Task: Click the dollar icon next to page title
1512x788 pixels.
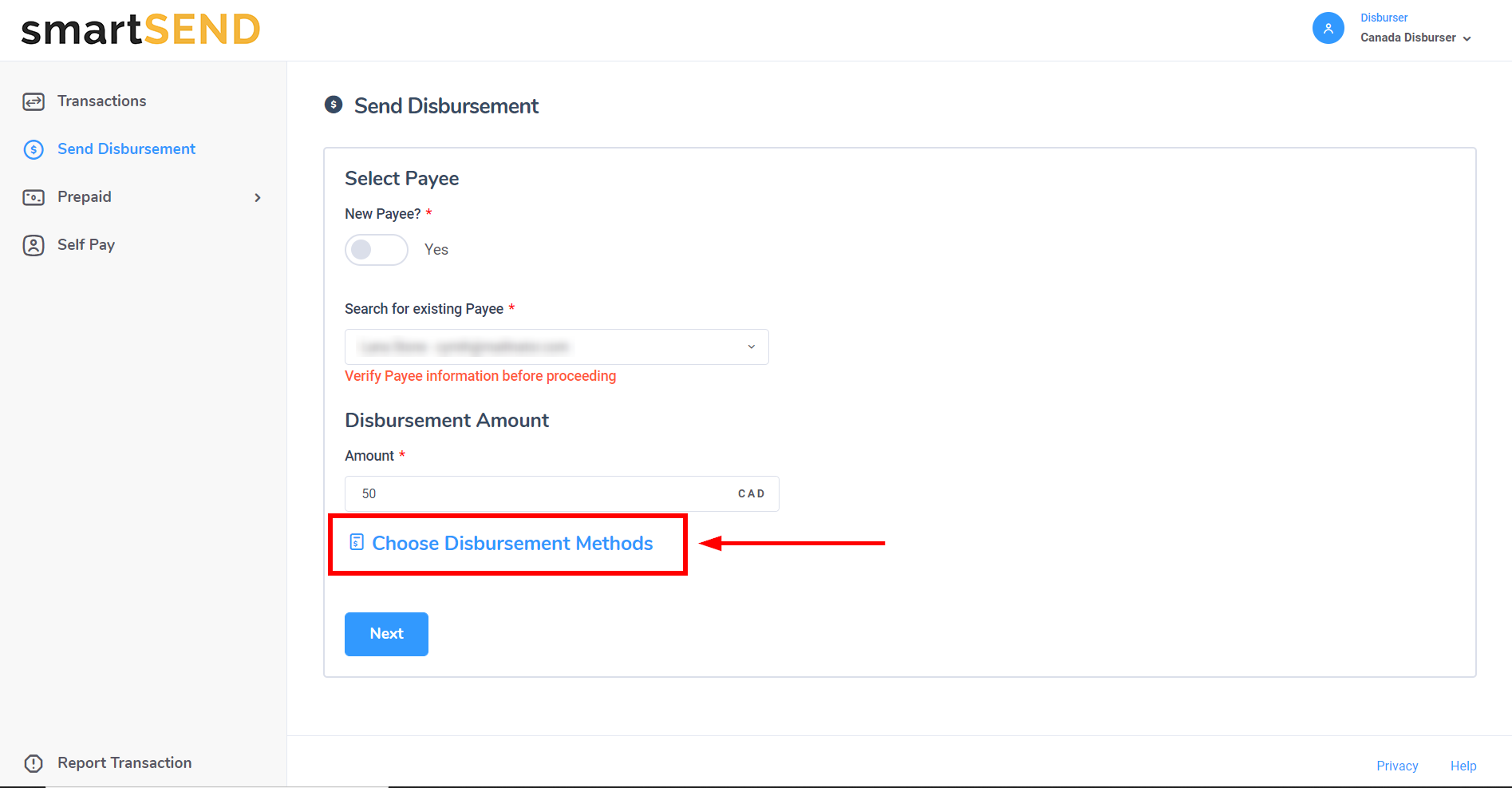Action: coord(334,105)
